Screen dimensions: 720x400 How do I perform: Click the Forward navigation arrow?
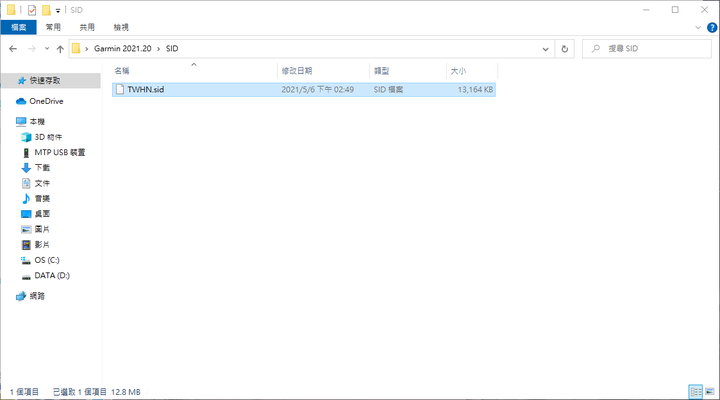click(32, 49)
